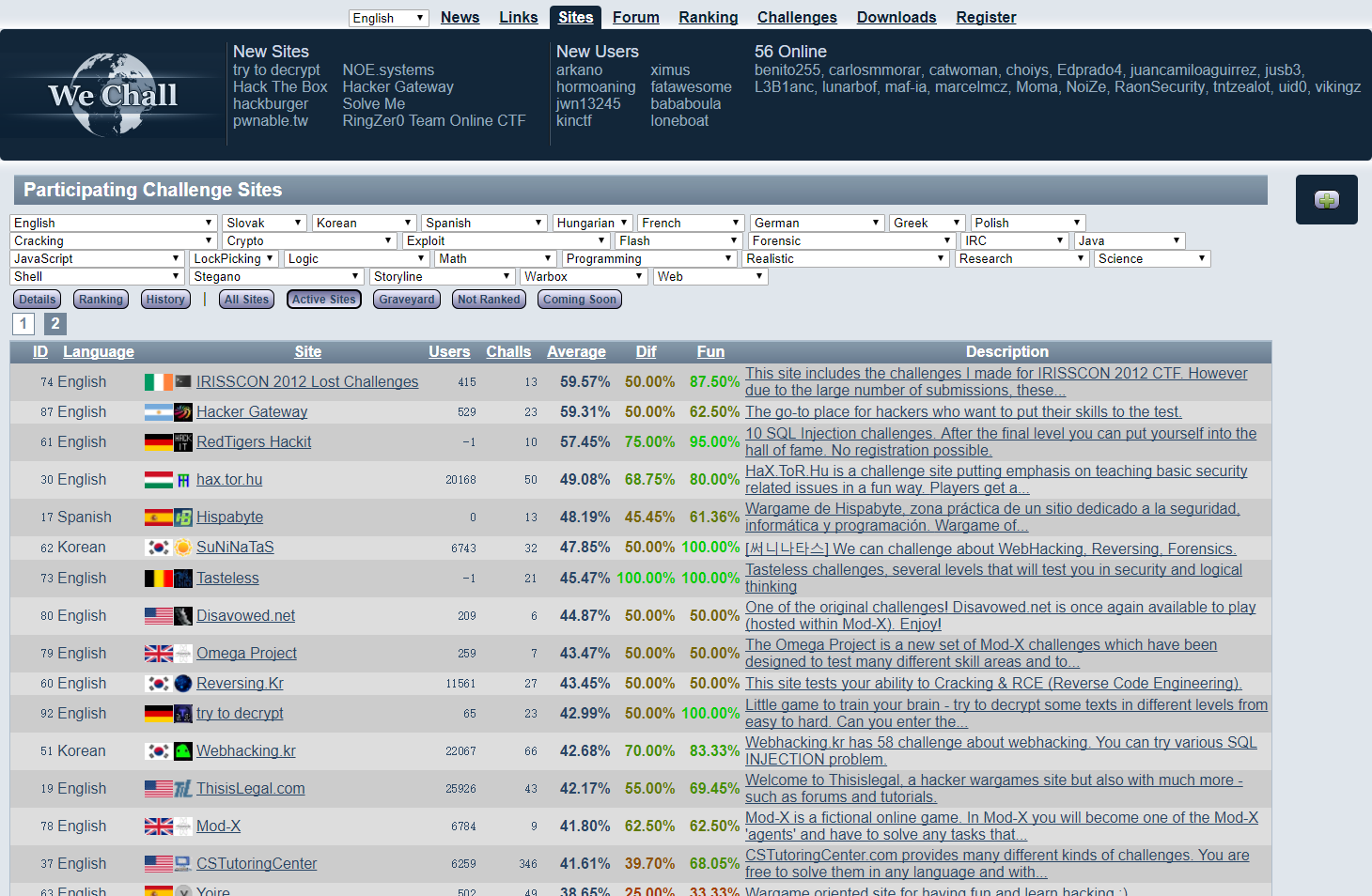This screenshot has width=1372, height=896.
Task: Open the site language selector beside News
Action: [x=389, y=18]
